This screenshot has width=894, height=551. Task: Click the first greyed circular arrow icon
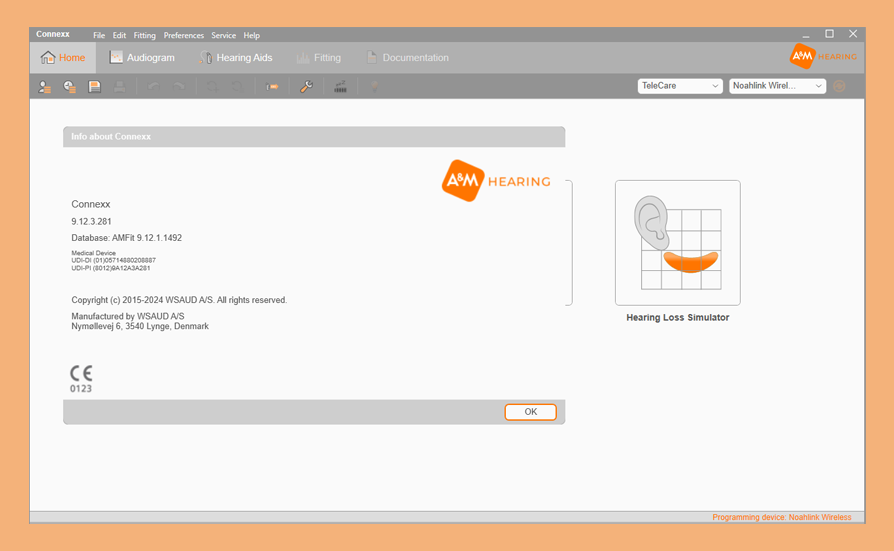(212, 87)
